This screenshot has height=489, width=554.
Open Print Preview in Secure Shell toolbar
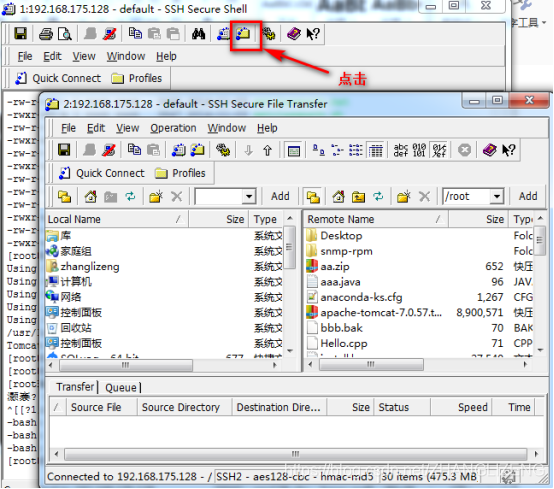tap(65, 34)
